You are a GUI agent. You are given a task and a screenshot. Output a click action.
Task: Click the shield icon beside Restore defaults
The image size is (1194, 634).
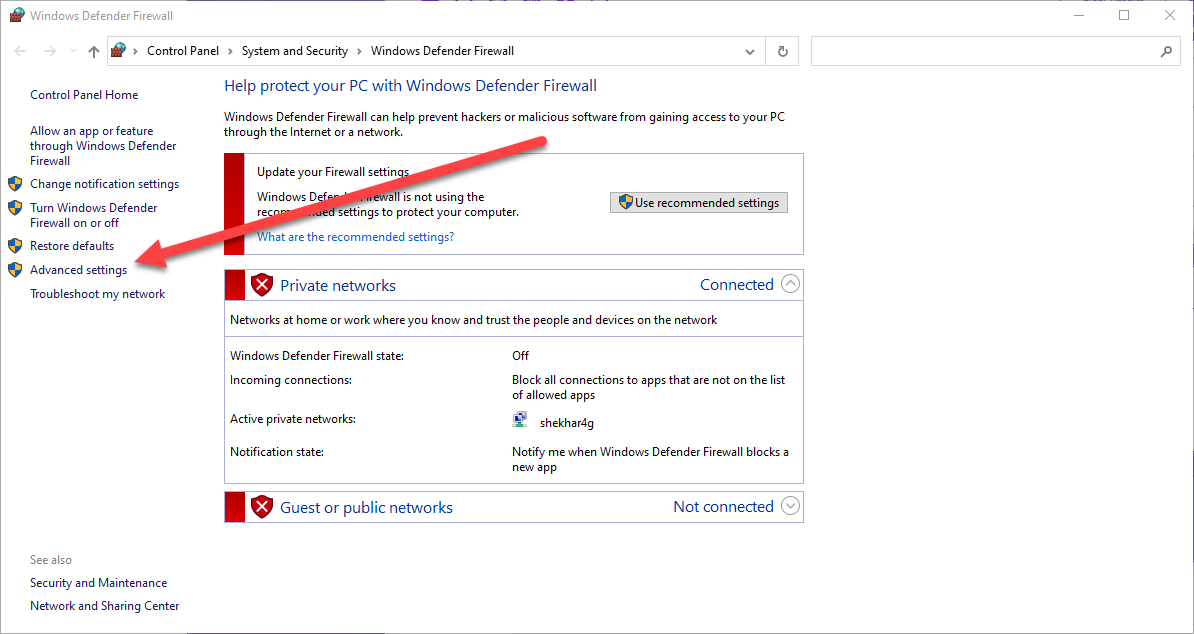15,246
